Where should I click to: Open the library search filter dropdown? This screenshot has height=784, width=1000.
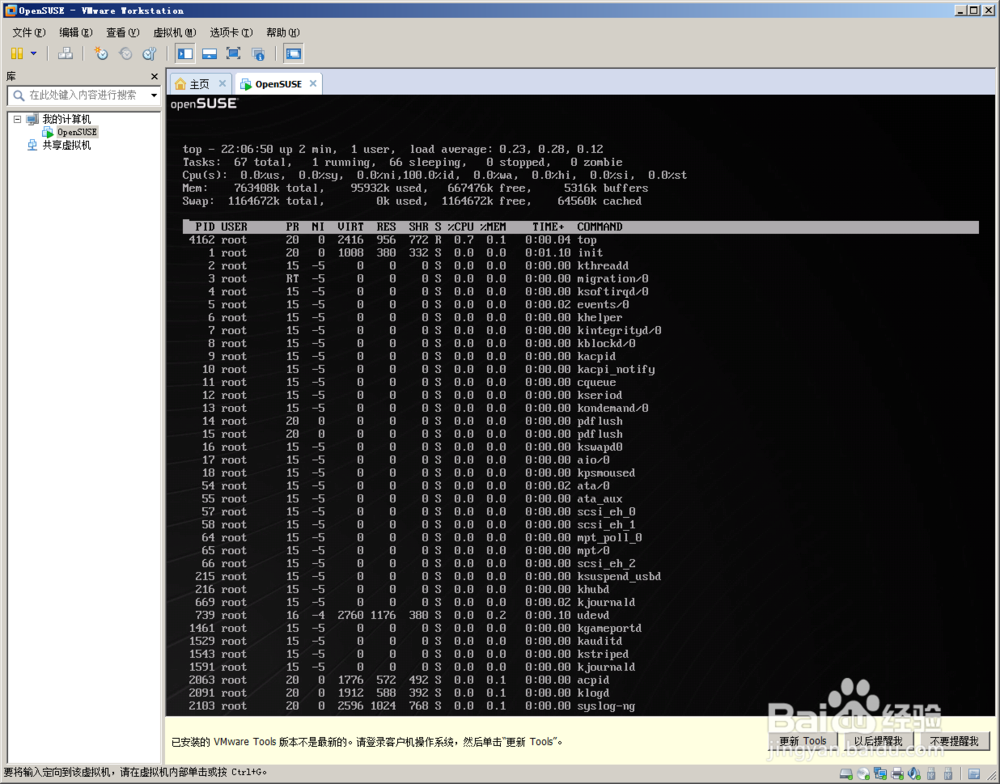coord(154,95)
